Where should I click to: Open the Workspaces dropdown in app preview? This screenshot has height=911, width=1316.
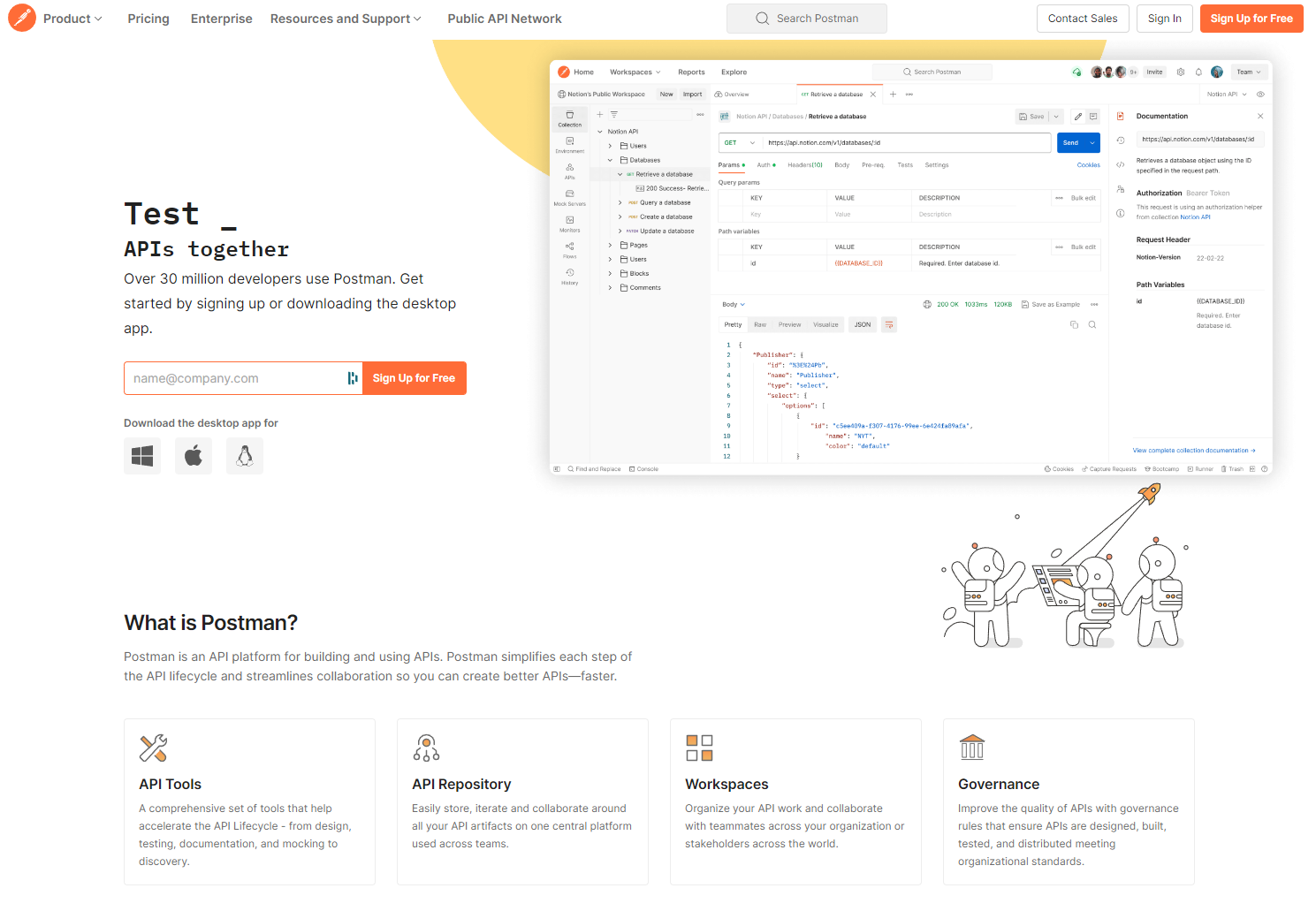click(x=635, y=72)
